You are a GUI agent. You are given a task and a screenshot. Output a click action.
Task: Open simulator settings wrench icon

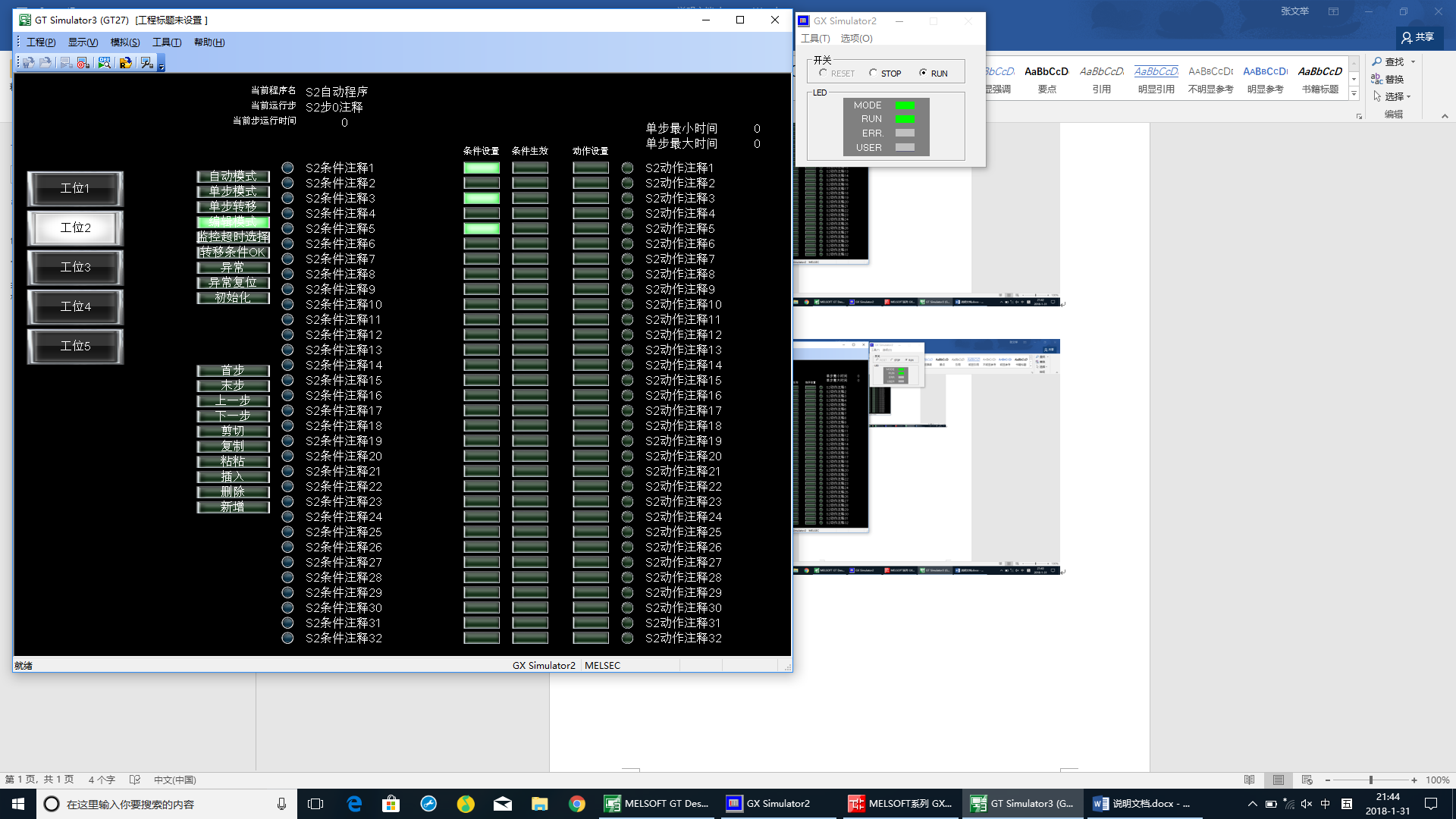(147, 63)
